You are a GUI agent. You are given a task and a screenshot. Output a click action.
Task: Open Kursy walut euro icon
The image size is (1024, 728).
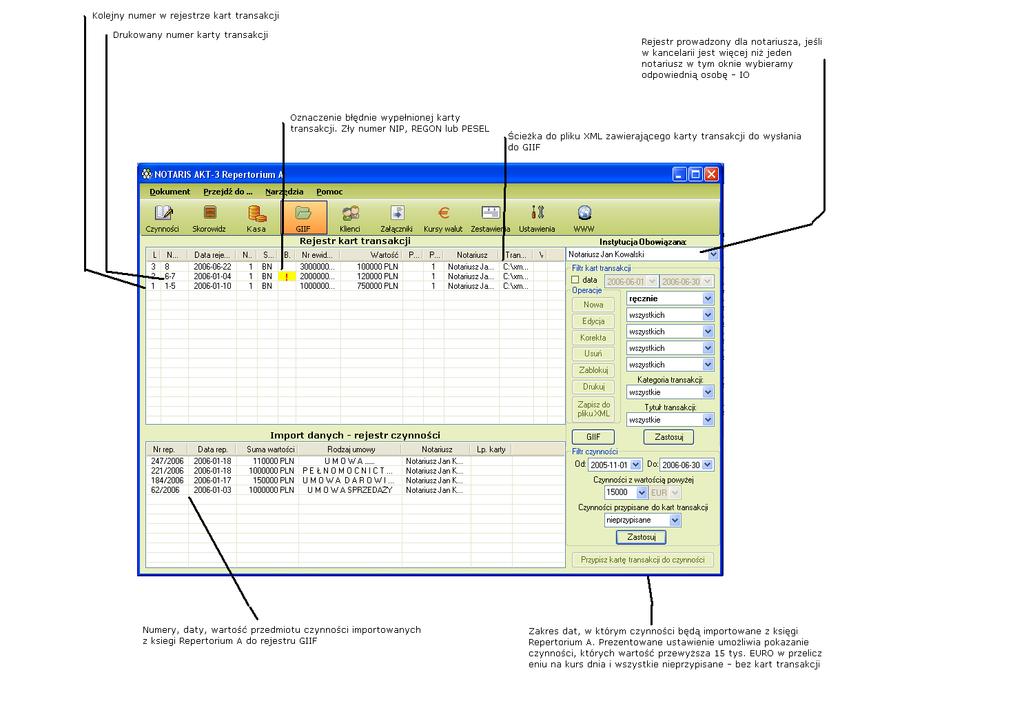point(443,217)
